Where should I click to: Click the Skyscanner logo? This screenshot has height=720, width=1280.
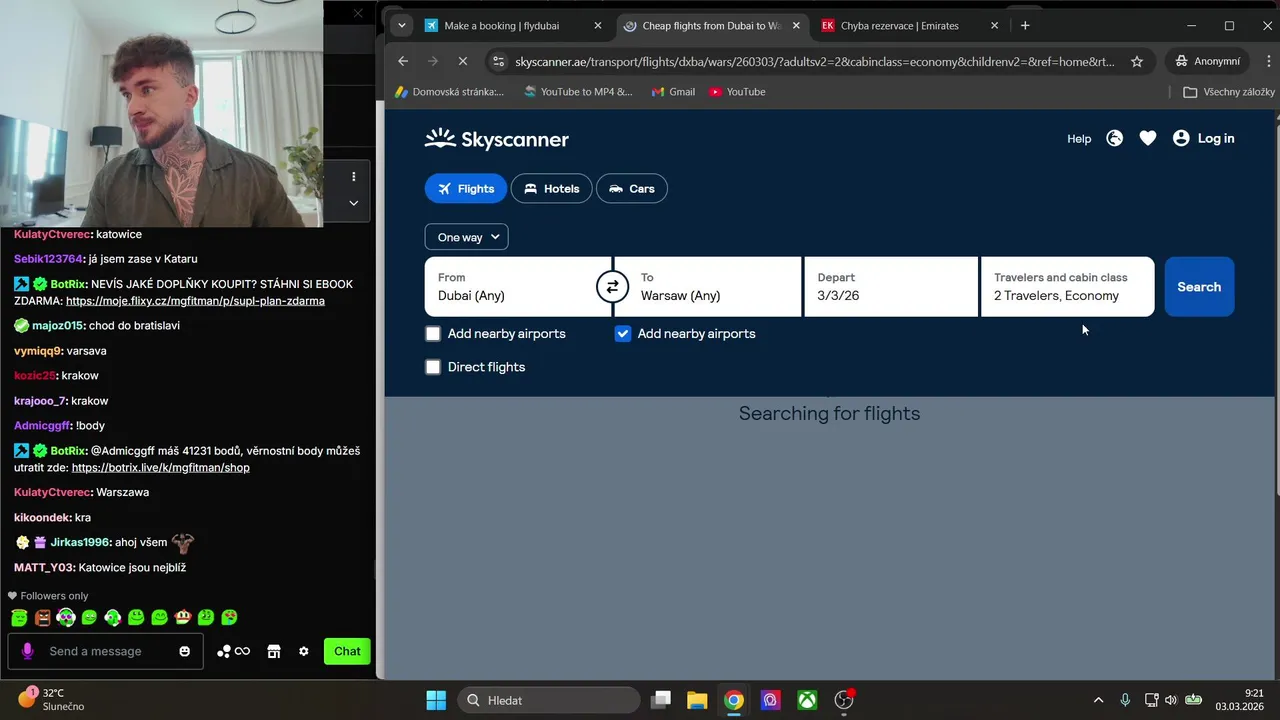point(496,139)
